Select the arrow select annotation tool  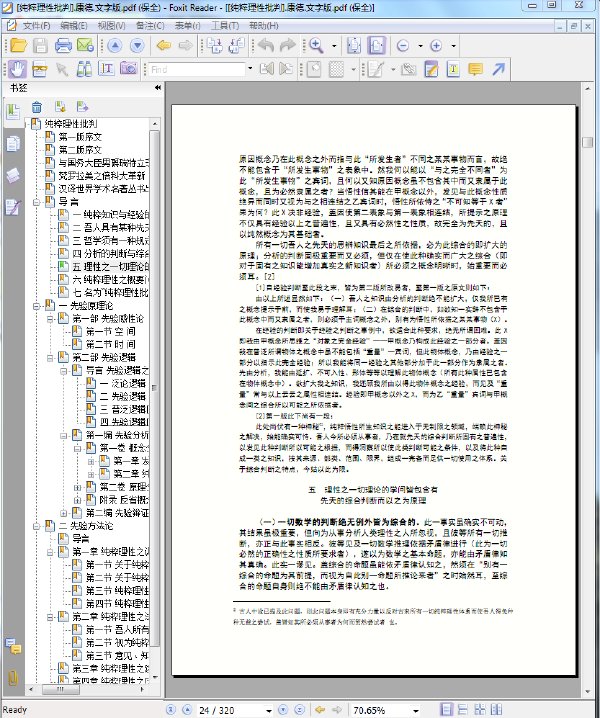coord(61,69)
